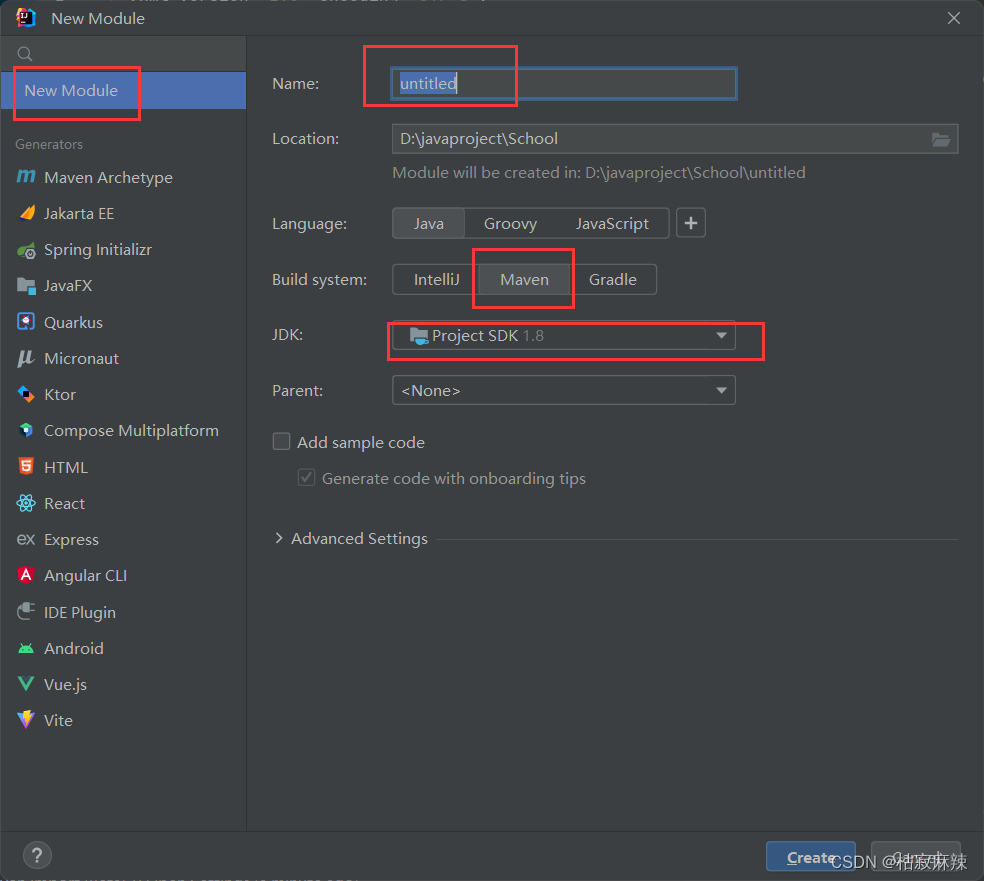
Task: Select Java as the language
Action: pos(429,223)
